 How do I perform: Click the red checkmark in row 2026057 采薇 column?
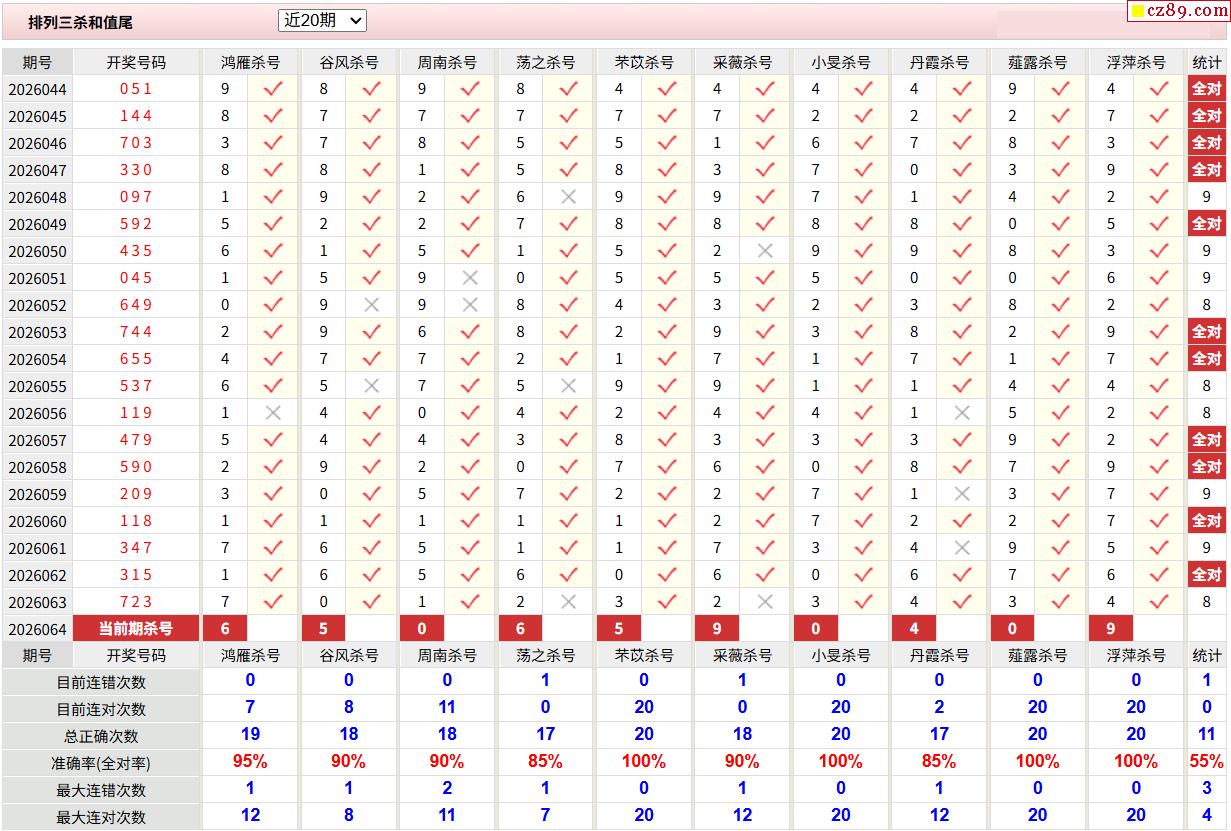(766, 440)
